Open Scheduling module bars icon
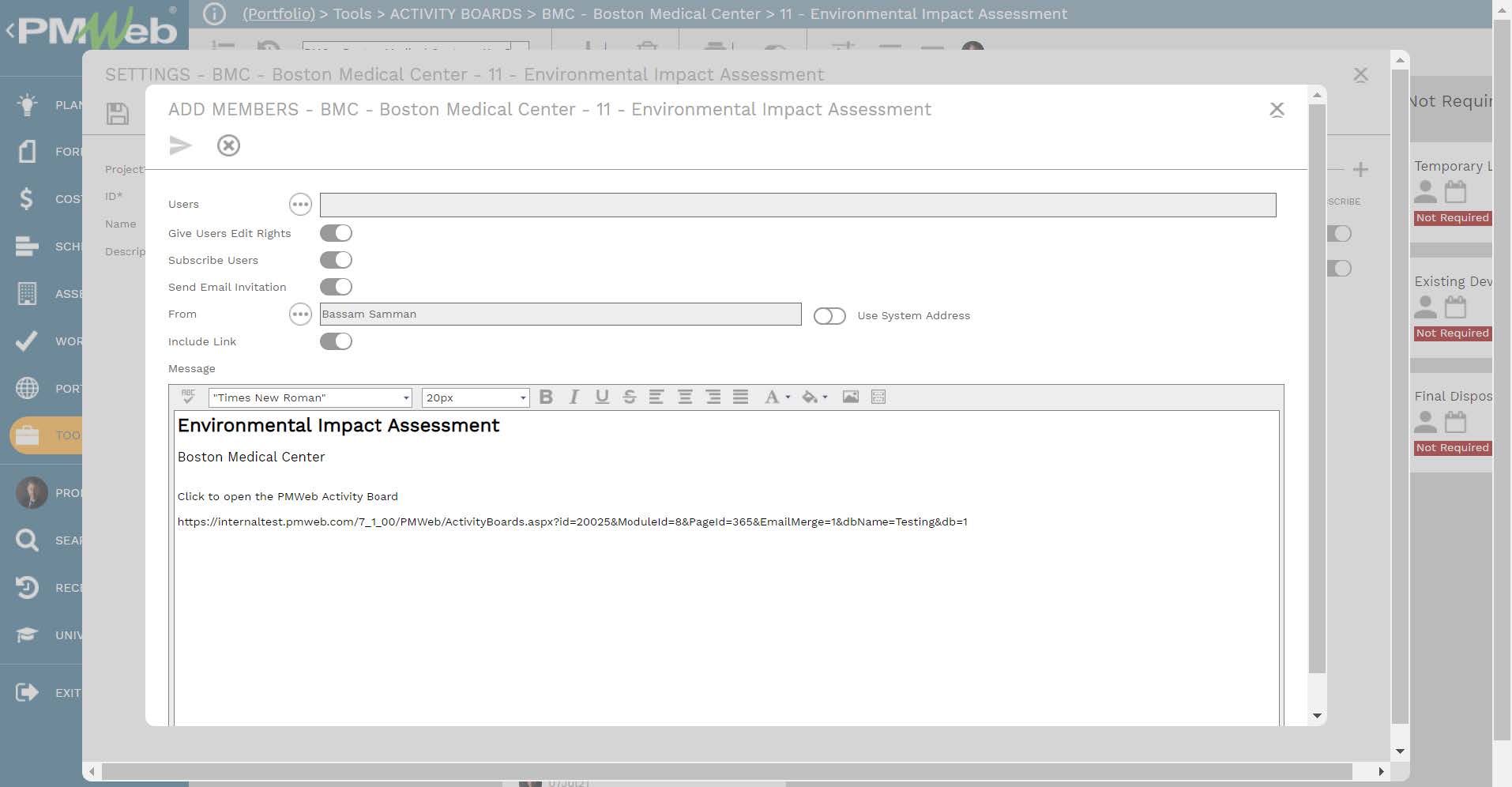1512x787 pixels. click(27, 246)
